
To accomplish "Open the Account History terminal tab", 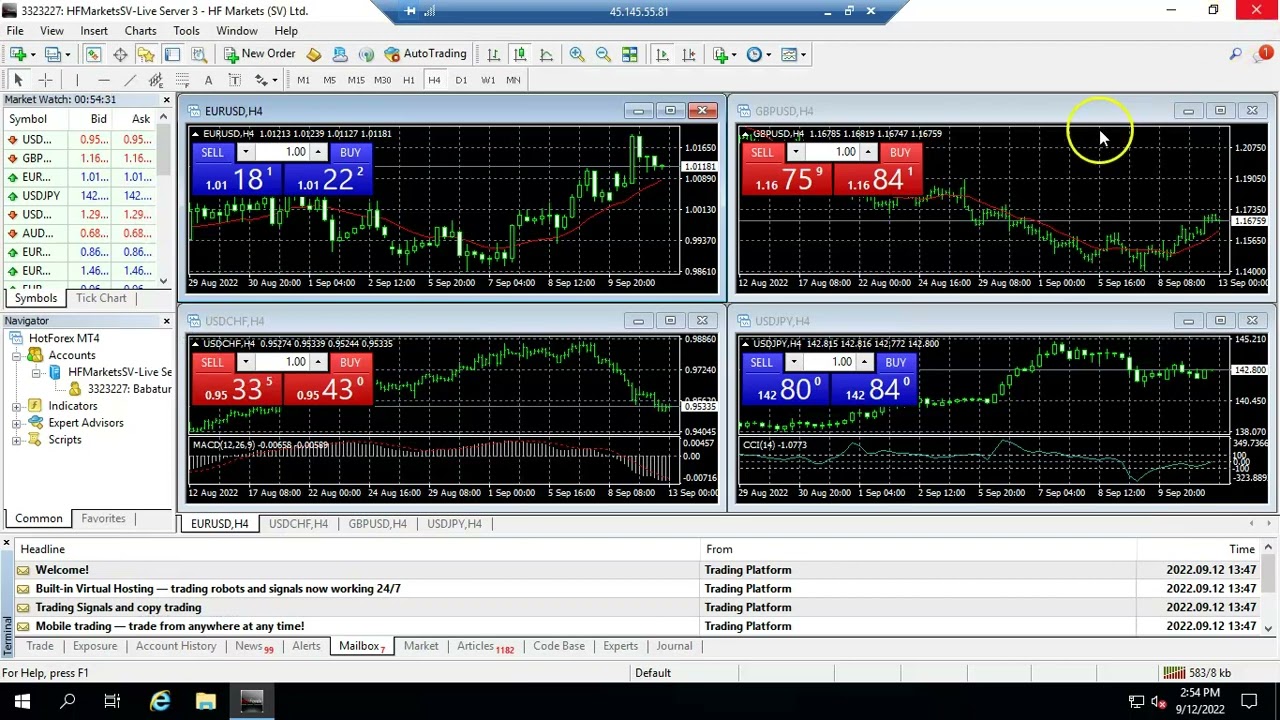I will point(176,646).
